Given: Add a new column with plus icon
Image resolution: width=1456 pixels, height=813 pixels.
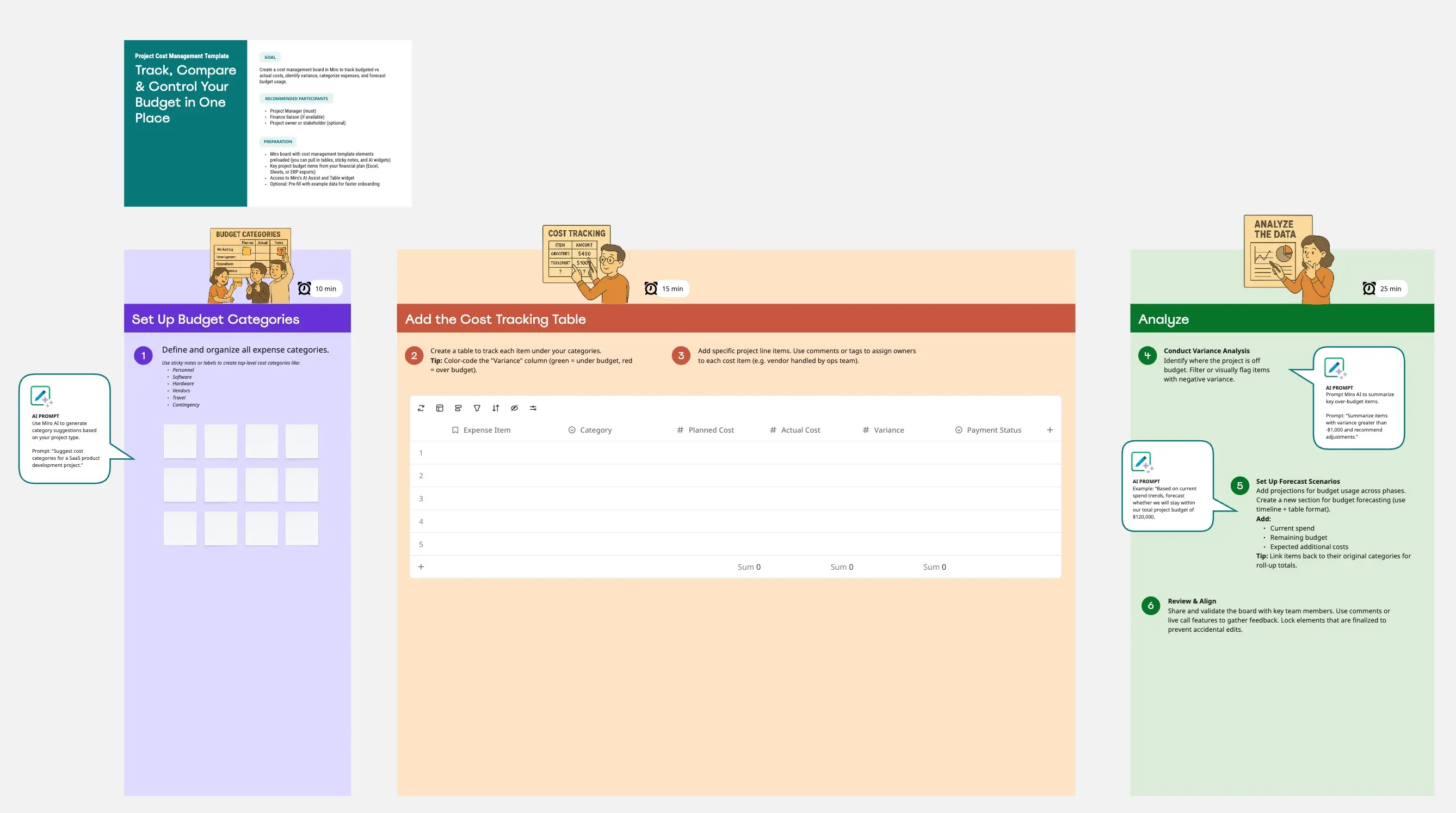Looking at the screenshot, I should (1050, 430).
